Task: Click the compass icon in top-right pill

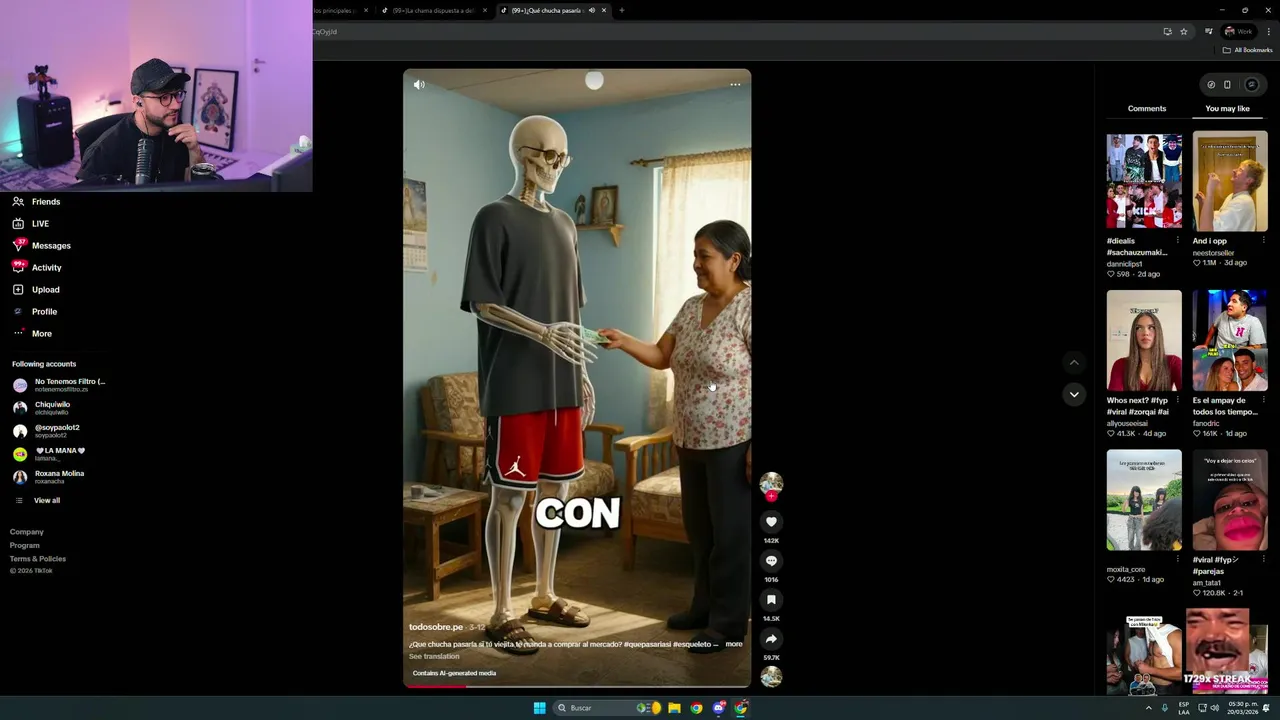Action: pyautogui.click(x=1211, y=85)
